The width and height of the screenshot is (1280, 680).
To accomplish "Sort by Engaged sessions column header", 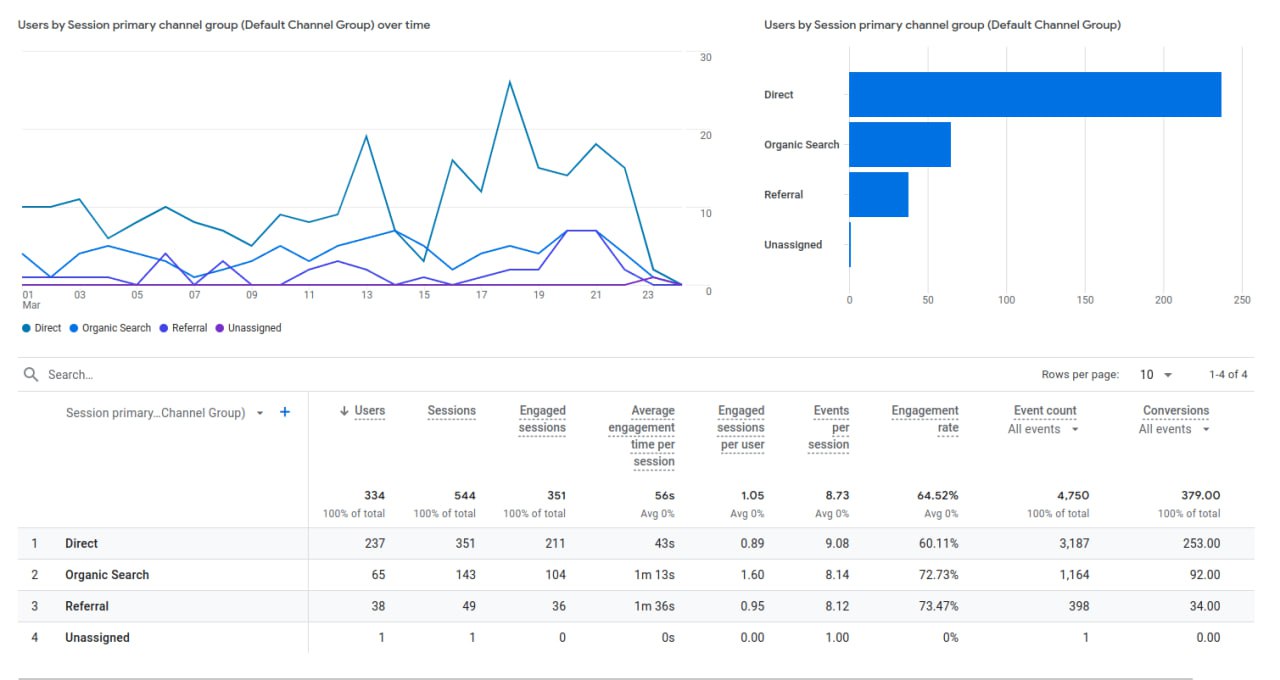I will click(542, 419).
